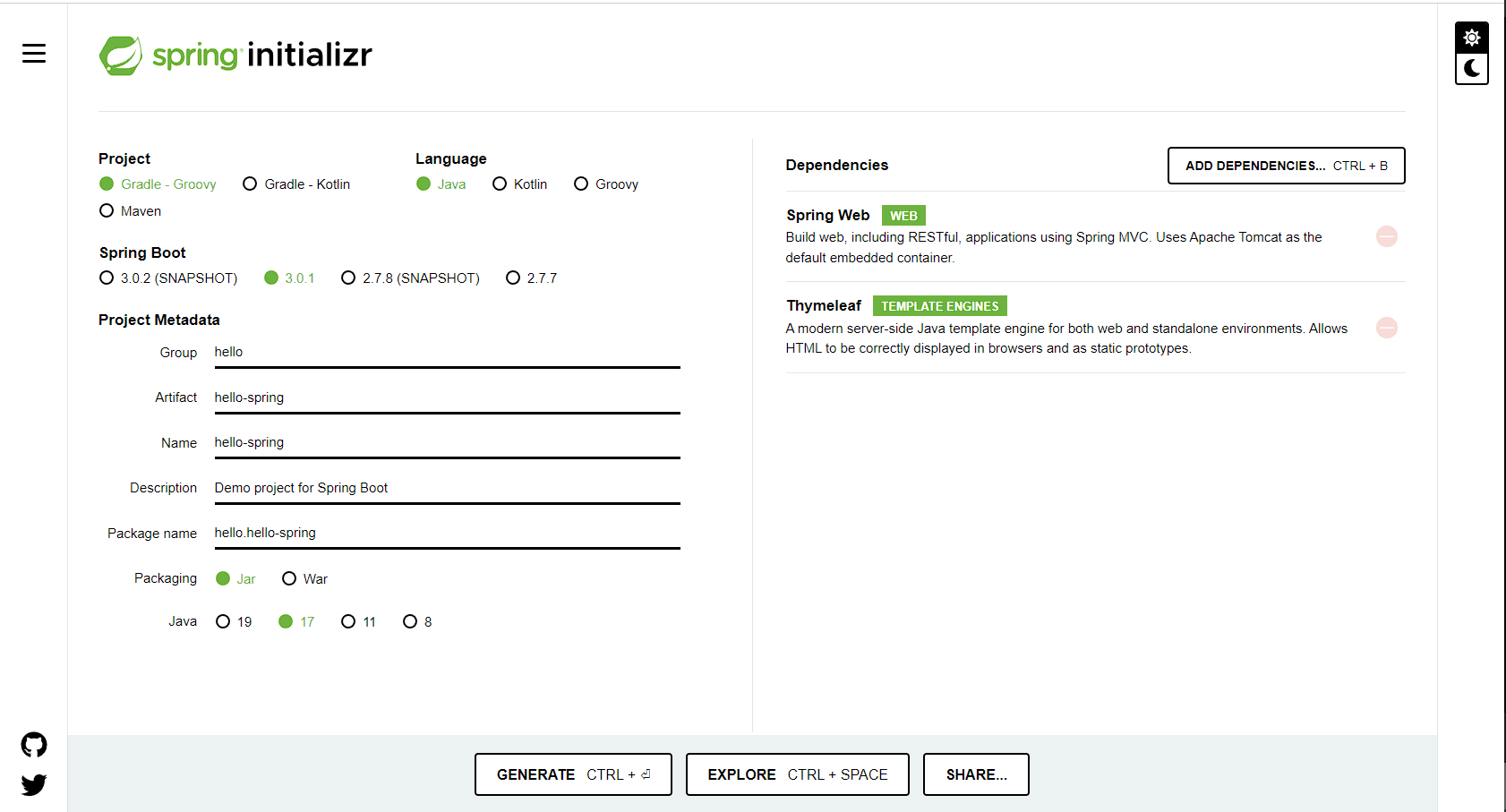Select Spring Boot 3.0.2 (SNAPSHOT)

[168, 278]
